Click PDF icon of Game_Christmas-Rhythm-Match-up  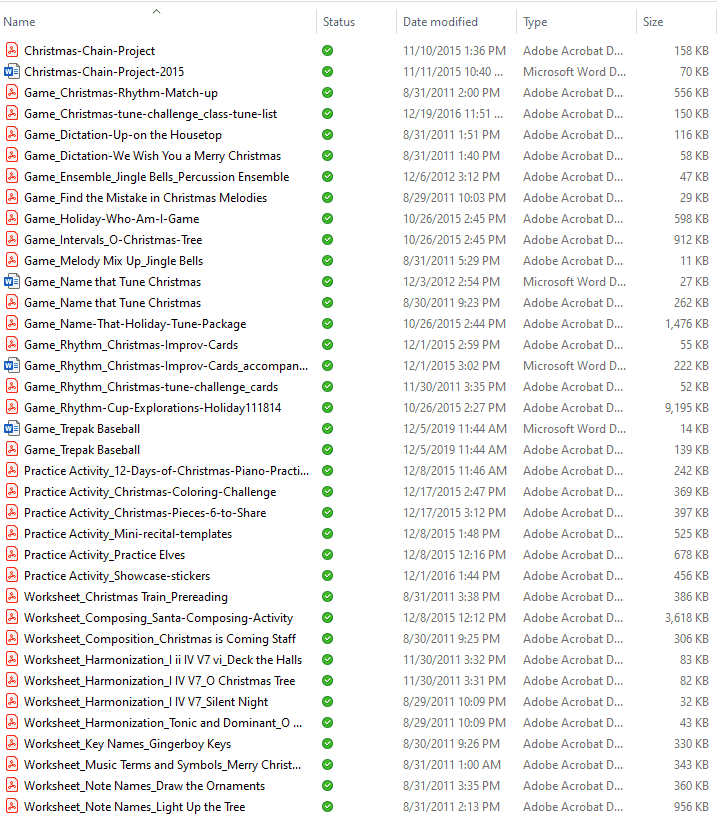point(11,92)
